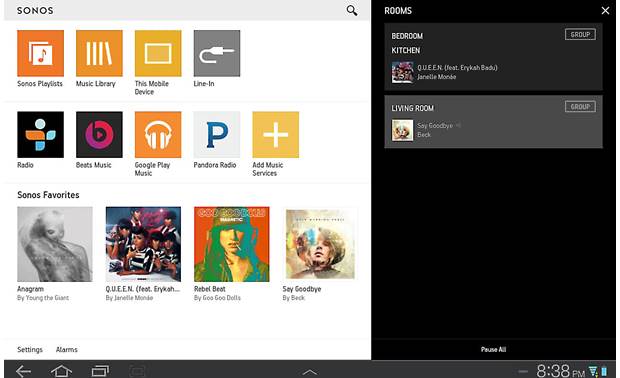Select the Living Room zone
This screenshot has width=620, height=378.
pyautogui.click(x=493, y=122)
